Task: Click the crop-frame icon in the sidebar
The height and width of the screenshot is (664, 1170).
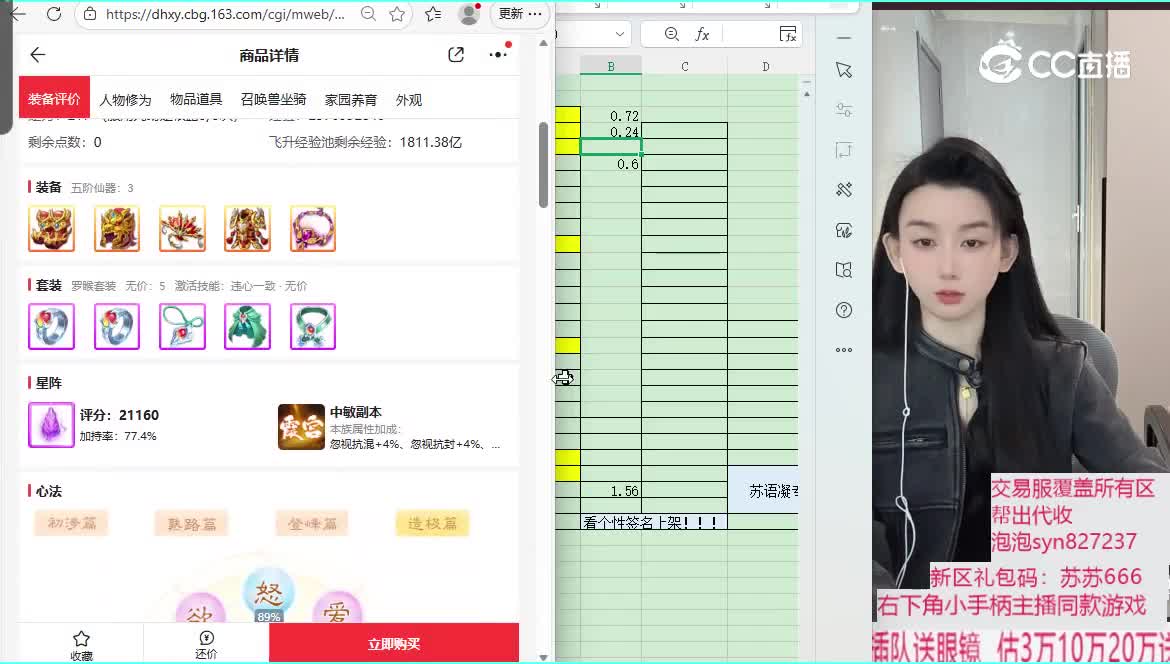Action: (x=844, y=150)
